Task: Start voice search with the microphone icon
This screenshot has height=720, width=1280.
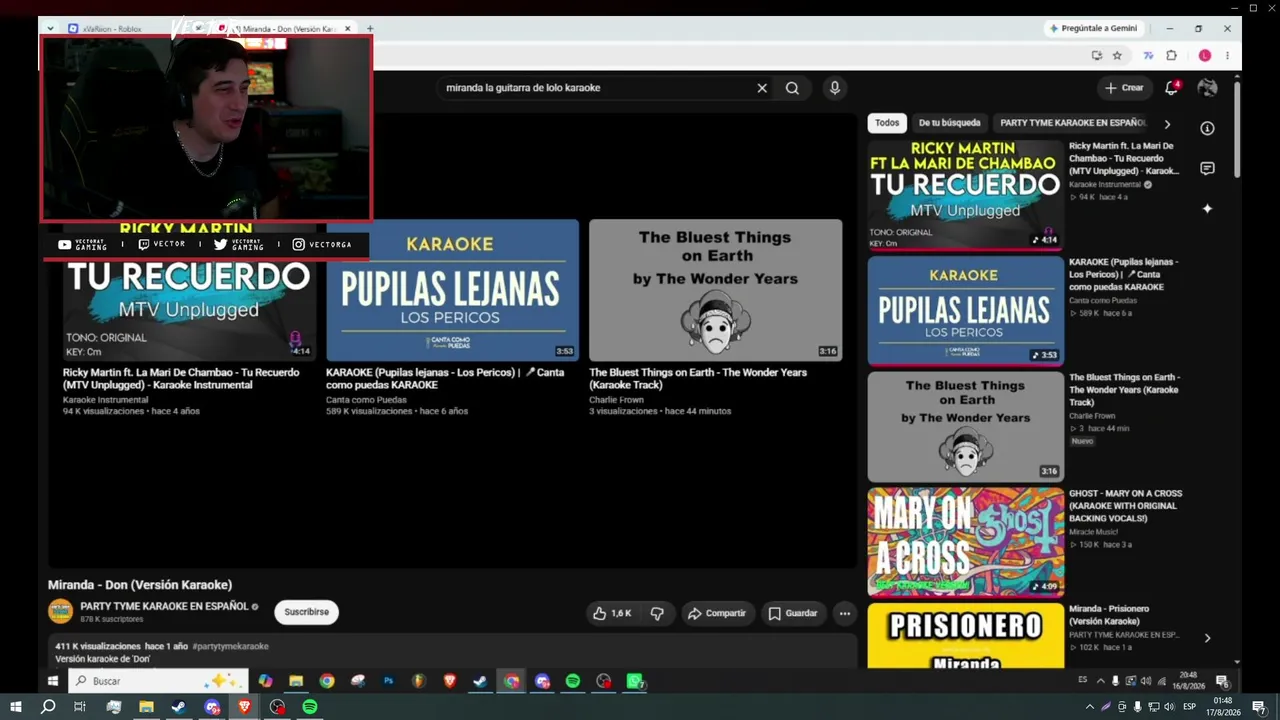Action: 835,88
